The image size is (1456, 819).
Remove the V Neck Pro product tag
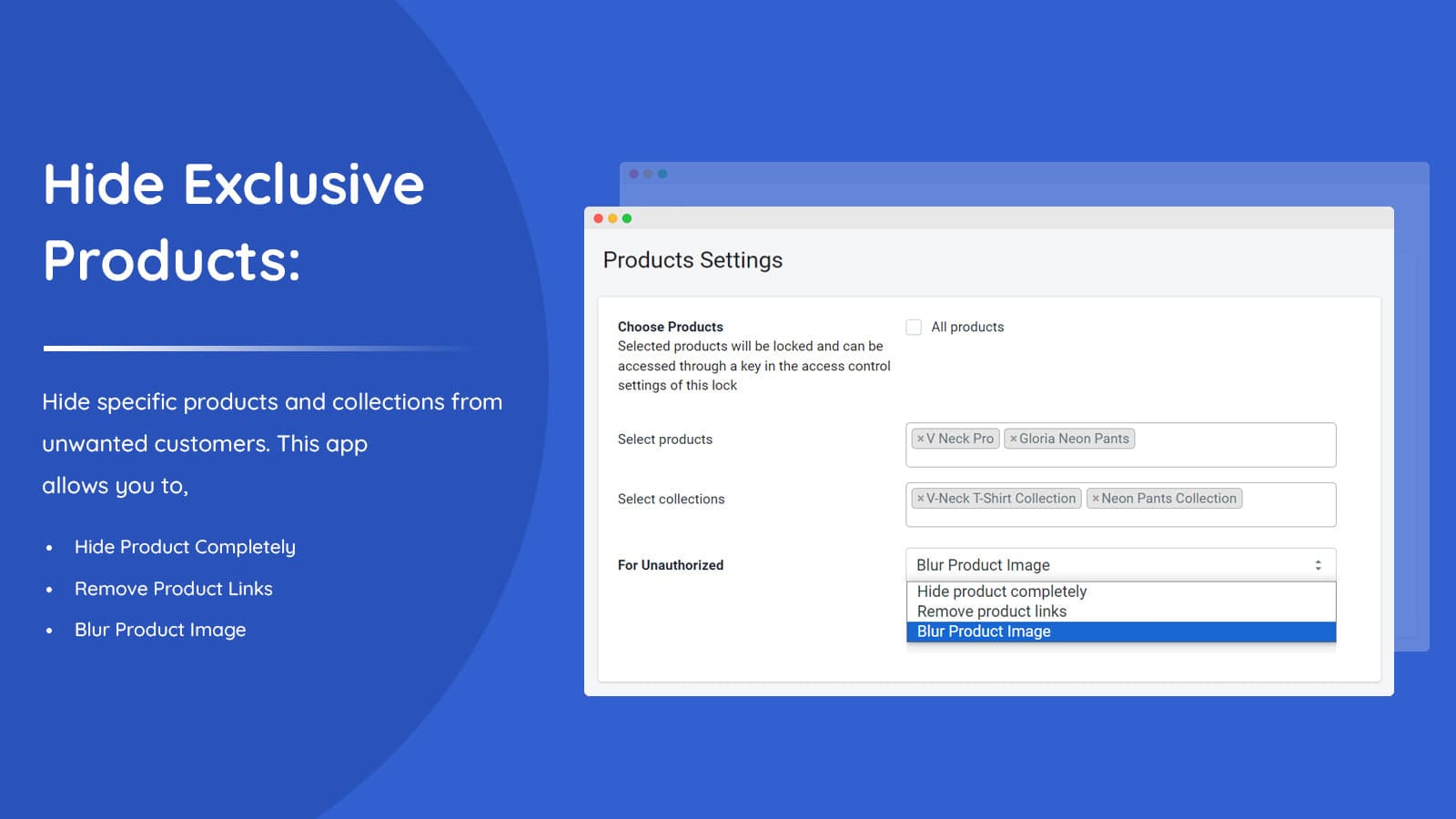[x=920, y=439]
